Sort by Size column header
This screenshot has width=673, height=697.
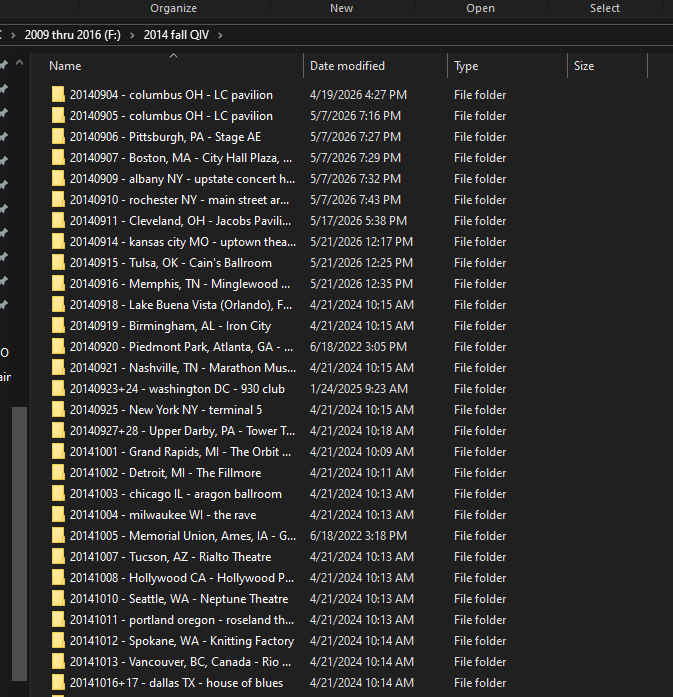point(584,66)
